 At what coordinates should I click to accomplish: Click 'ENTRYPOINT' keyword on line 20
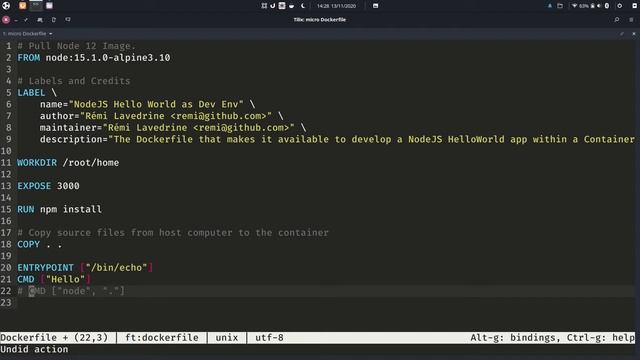pyautogui.click(x=45, y=267)
